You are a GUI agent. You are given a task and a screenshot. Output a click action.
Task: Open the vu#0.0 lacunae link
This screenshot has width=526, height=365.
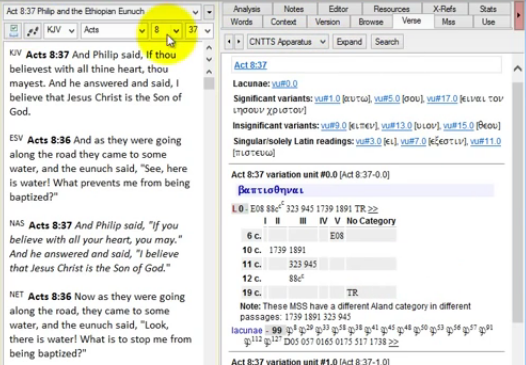(284, 84)
